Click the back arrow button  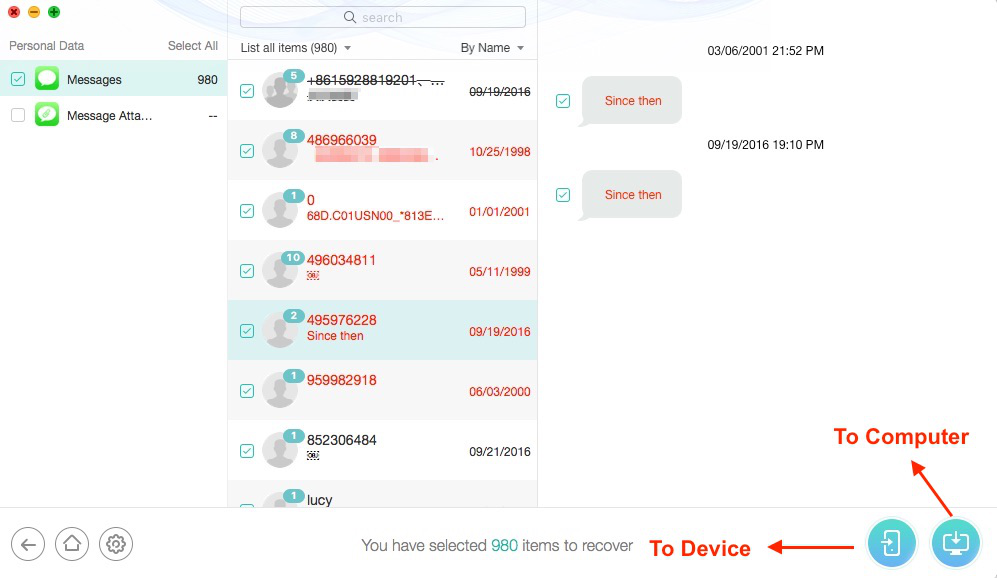tap(28, 544)
